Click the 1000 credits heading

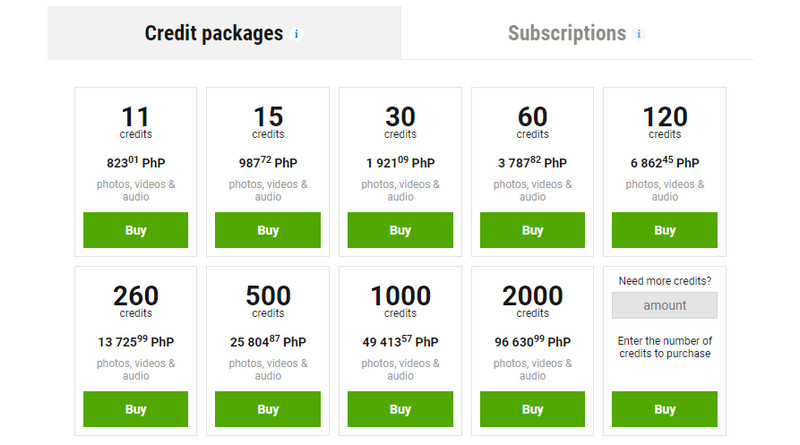400,296
